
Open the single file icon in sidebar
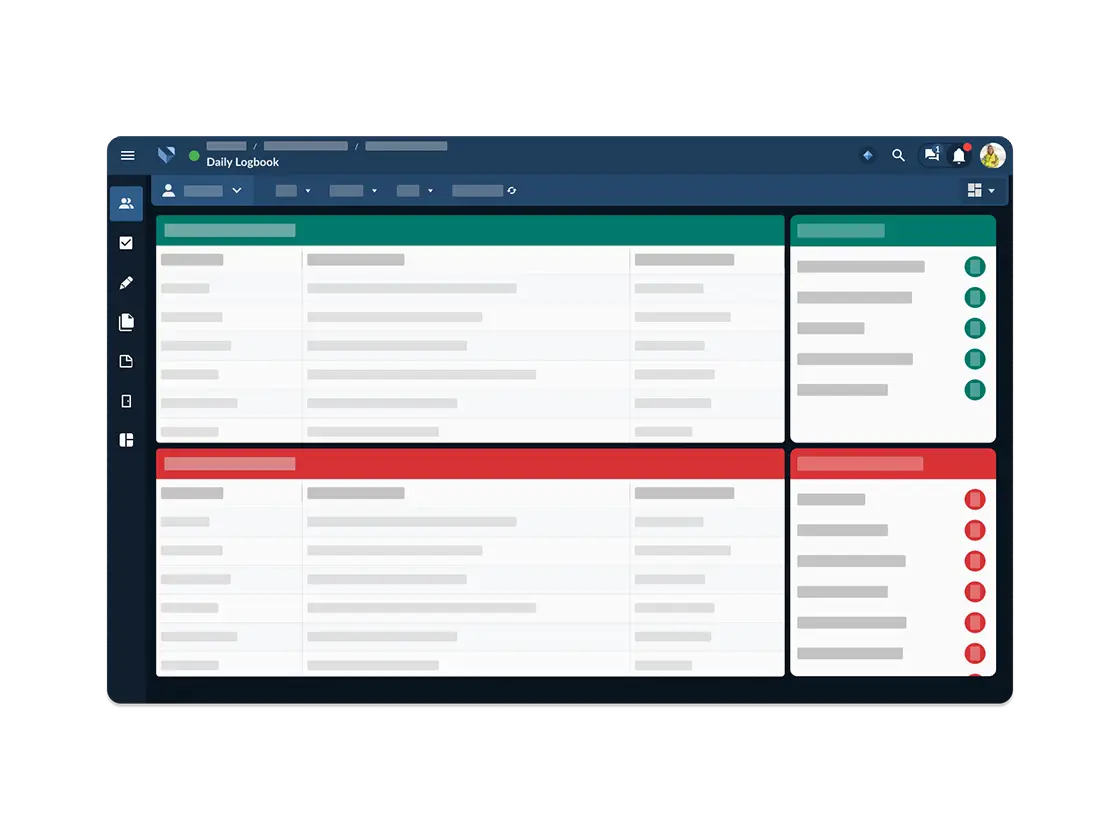click(x=126, y=361)
